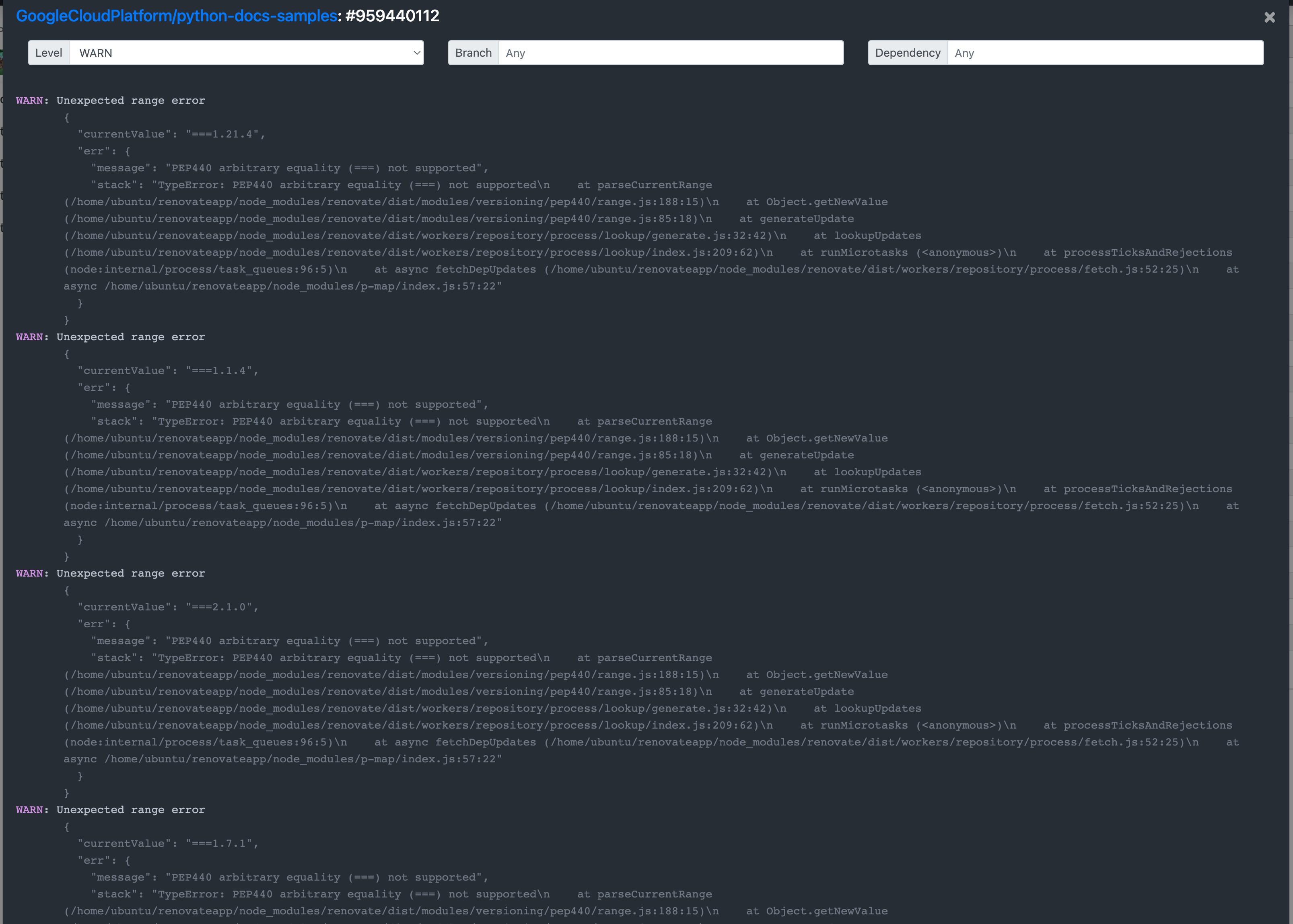
Task: Click the Branch label addon
Action: (x=473, y=53)
